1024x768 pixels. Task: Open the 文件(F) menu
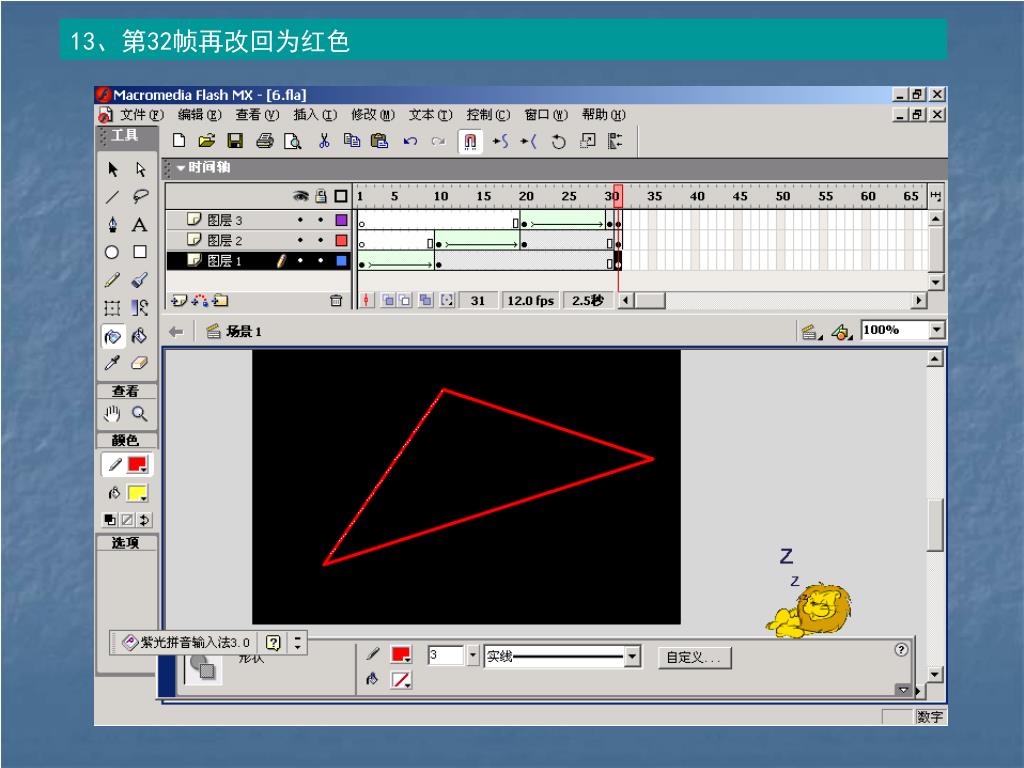pos(142,115)
